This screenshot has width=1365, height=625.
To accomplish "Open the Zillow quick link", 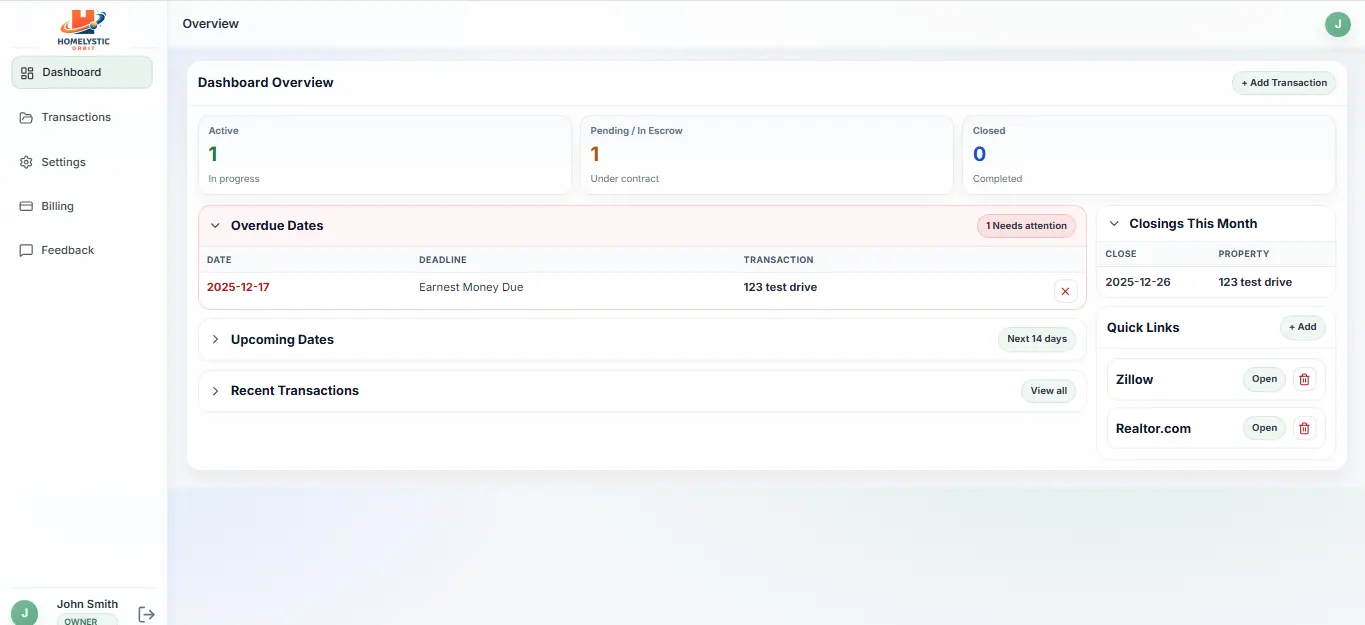I will click(x=1263, y=379).
